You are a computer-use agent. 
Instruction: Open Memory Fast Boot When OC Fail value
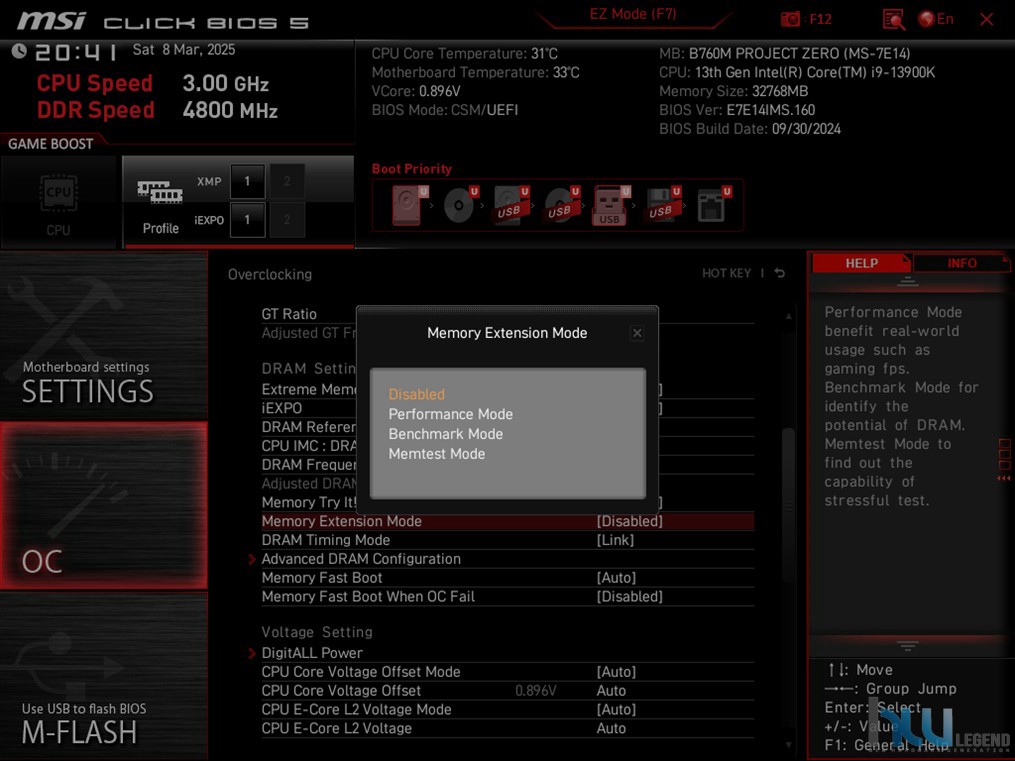pyautogui.click(x=629, y=597)
